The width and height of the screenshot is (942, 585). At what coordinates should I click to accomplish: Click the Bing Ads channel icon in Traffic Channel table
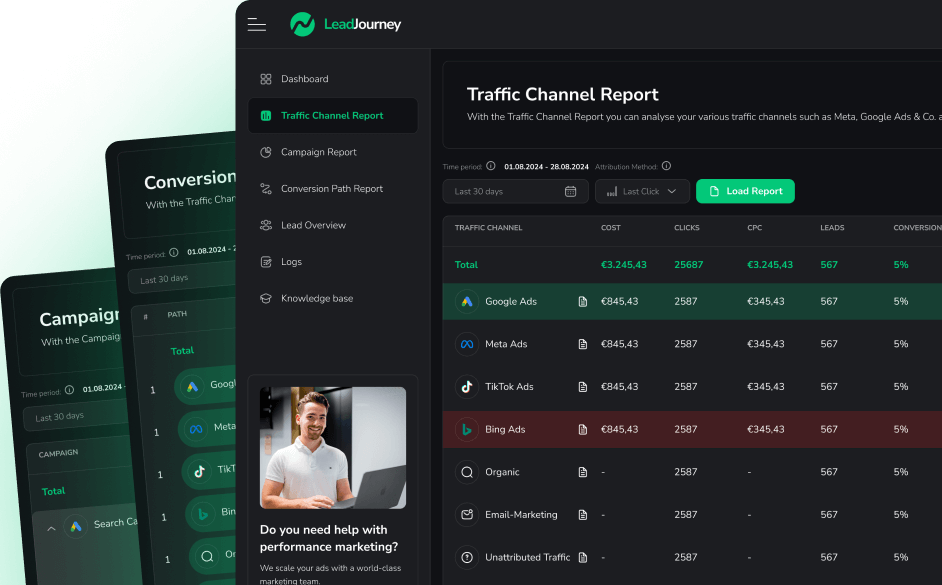pyautogui.click(x=467, y=429)
